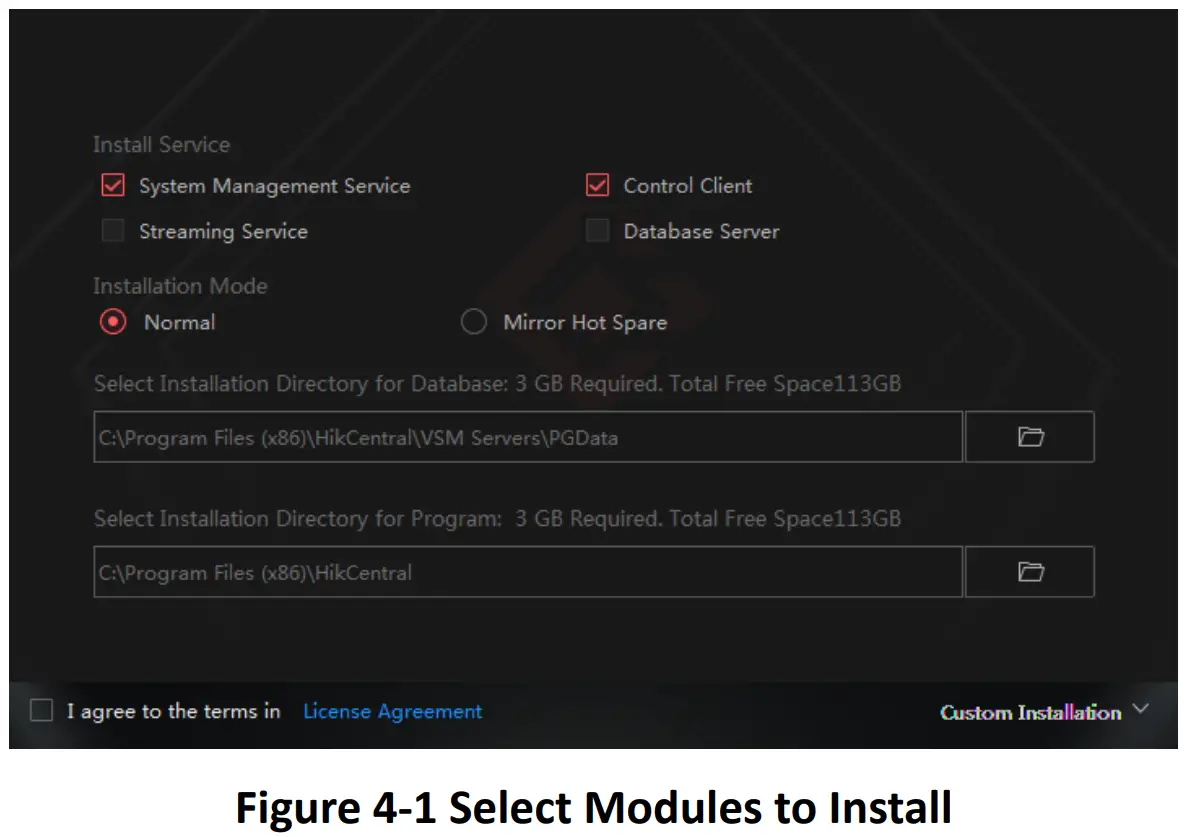Uncheck the System Management Service checkbox
Screen dimensions: 1185x837
pos(112,185)
